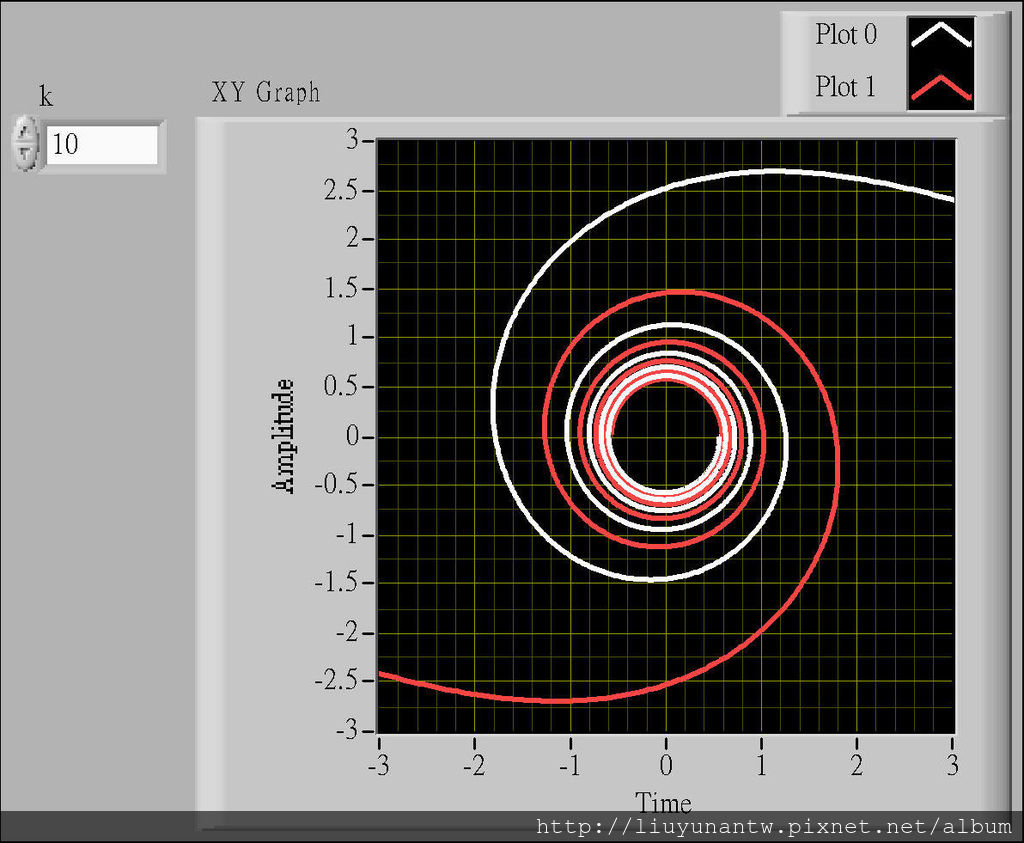Viewport: 1024px width, 843px height.
Task: Click the Plot 0 white line swatch in the legend
Action: coord(941,35)
